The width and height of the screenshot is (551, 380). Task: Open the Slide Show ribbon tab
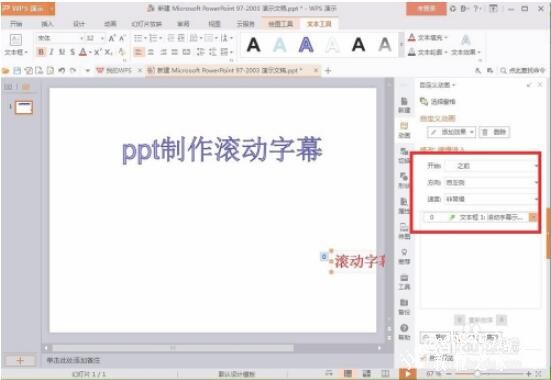tap(147, 24)
